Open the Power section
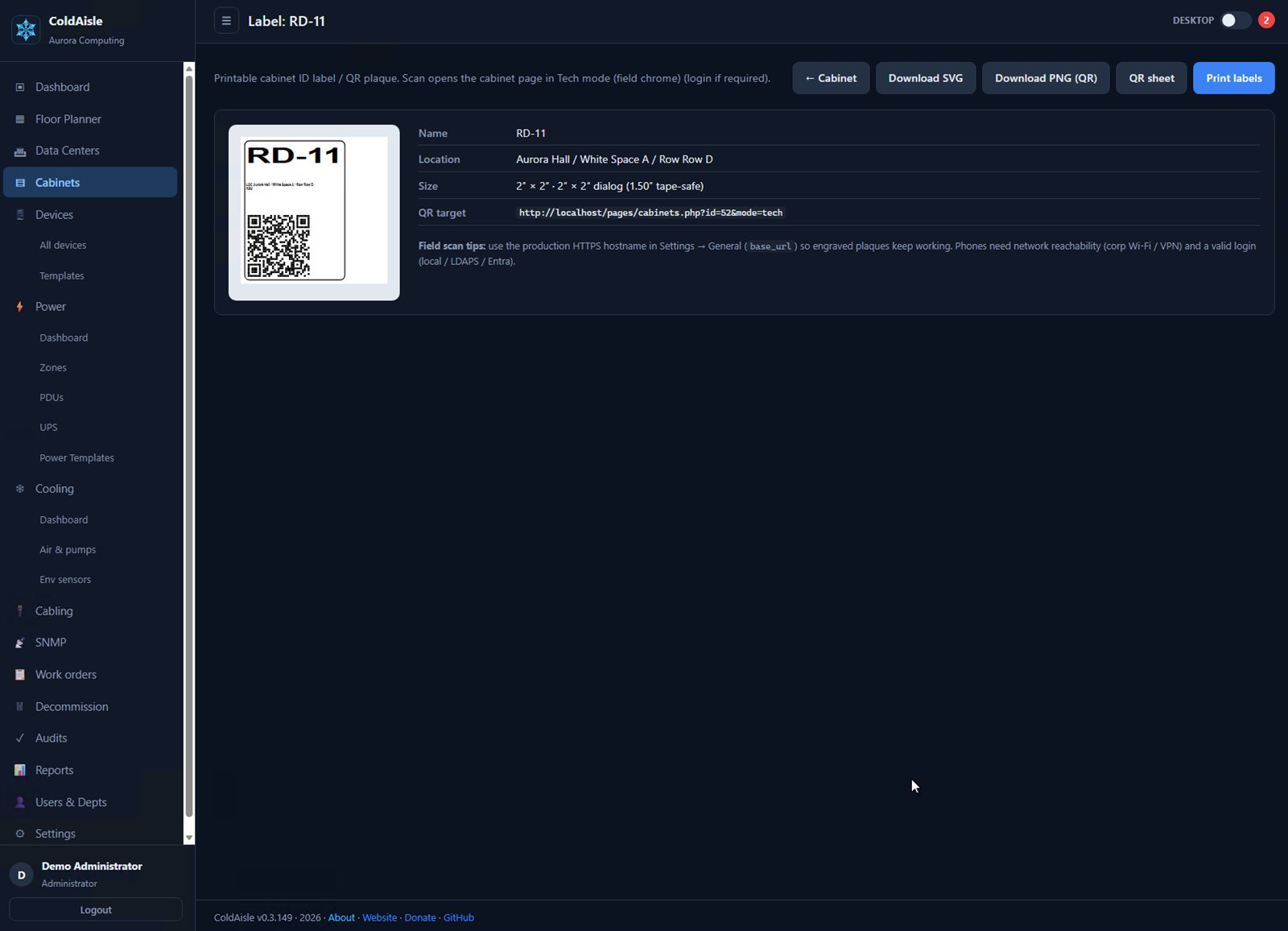The height and width of the screenshot is (931, 1288). pos(90,307)
